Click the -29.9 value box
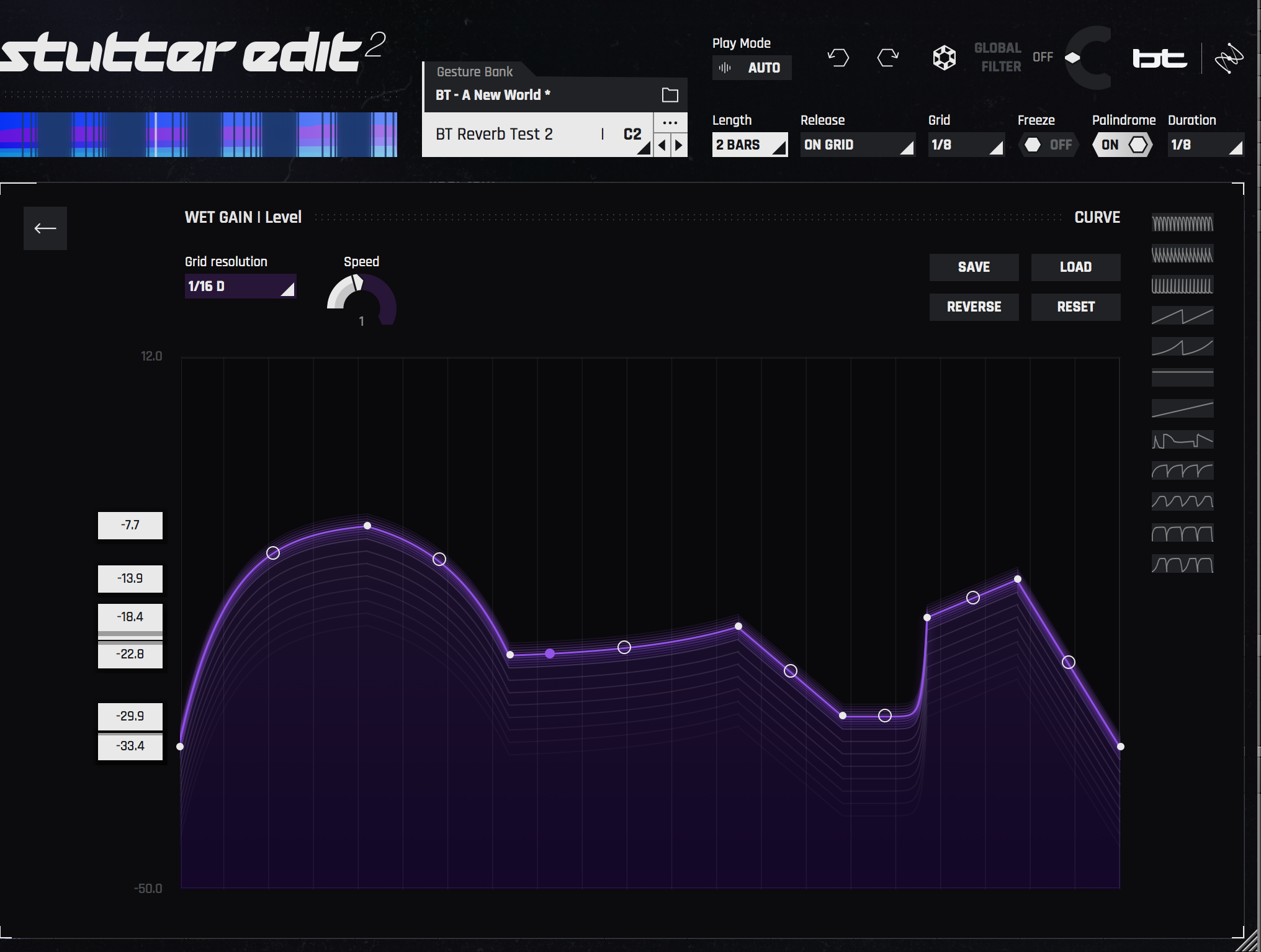Screen dimensions: 1261x952 click(130, 716)
